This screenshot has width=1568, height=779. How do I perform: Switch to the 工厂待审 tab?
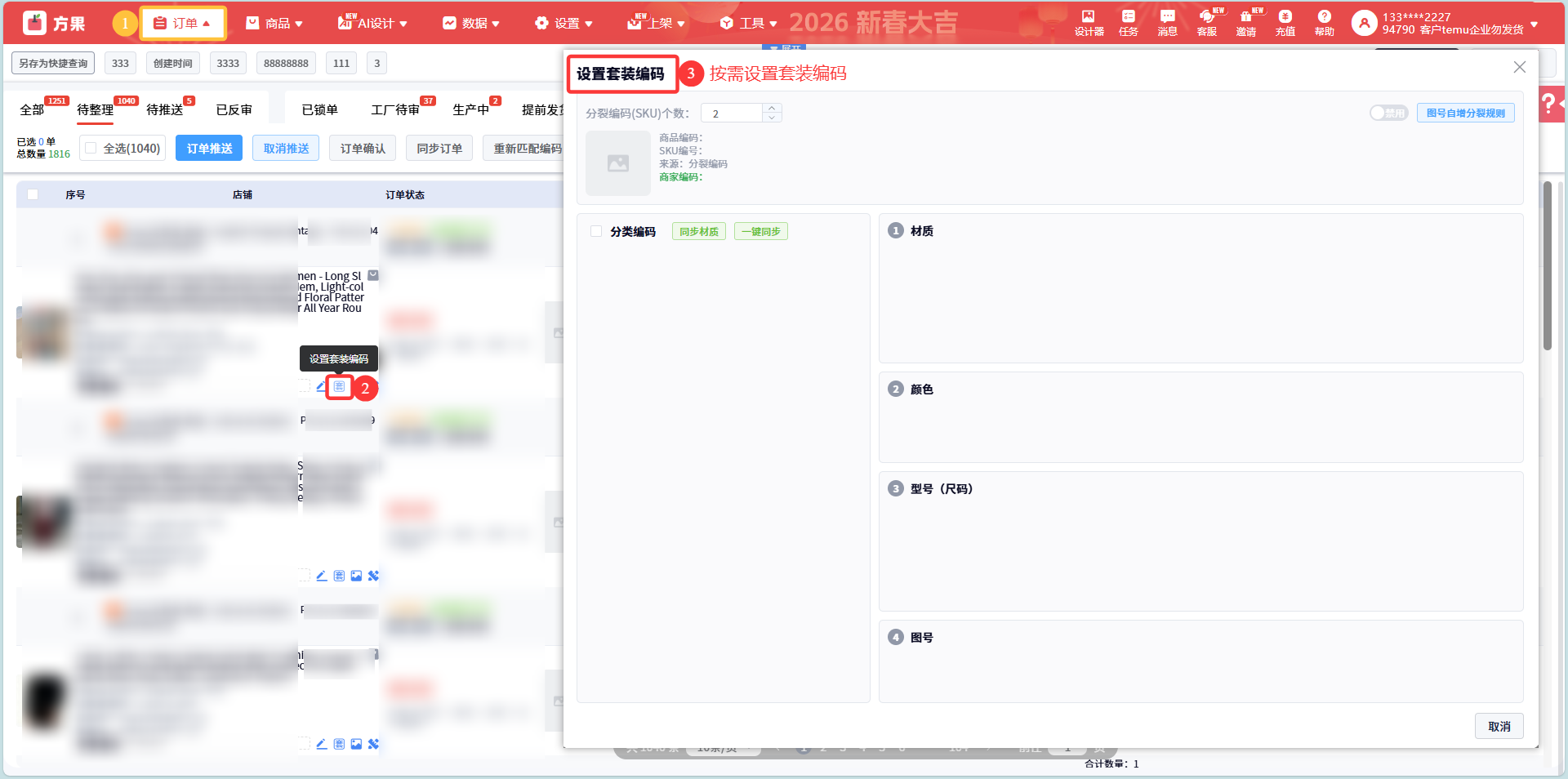tap(395, 109)
